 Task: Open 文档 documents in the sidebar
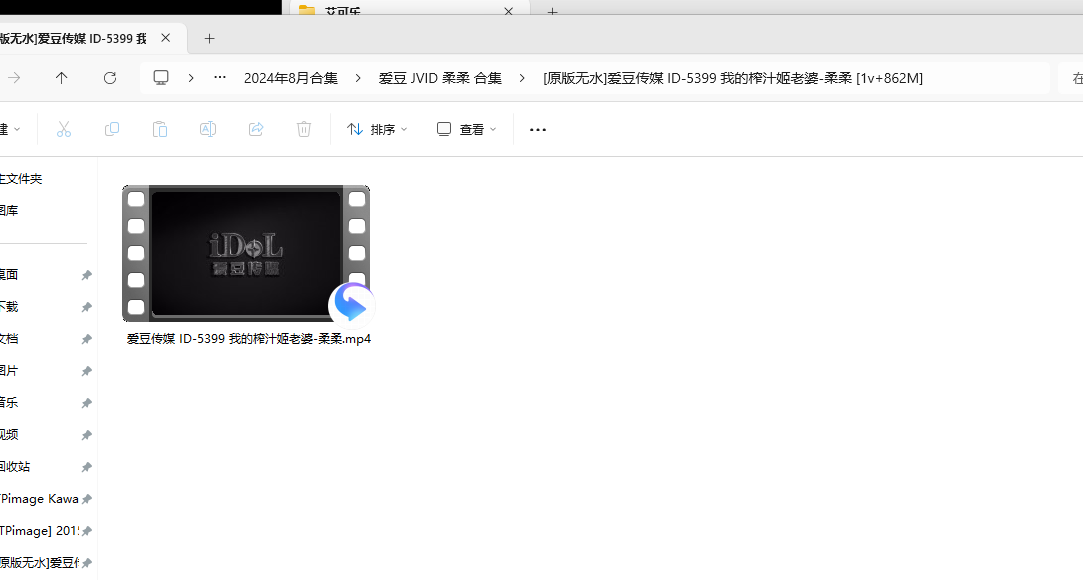pyautogui.click(x=9, y=339)
